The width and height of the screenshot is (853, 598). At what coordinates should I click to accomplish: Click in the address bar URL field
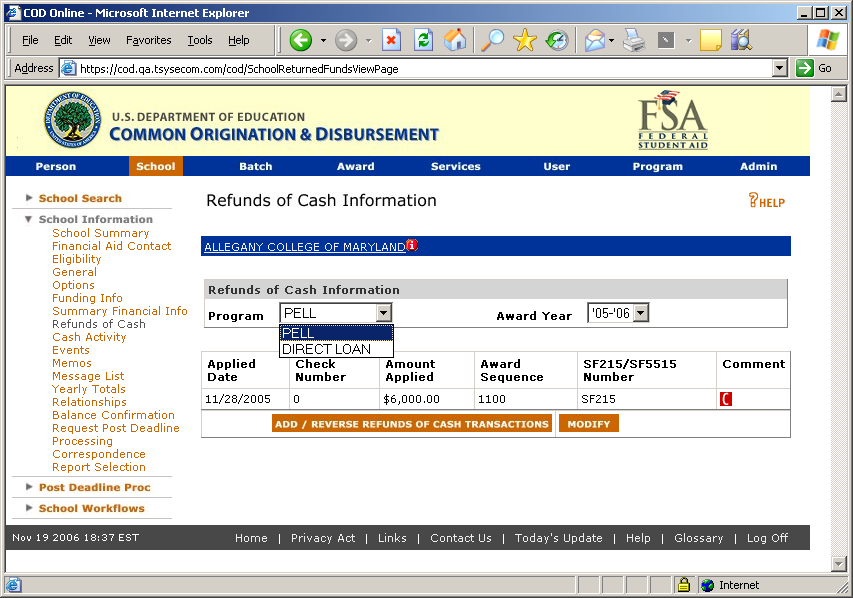pyautogui.click(x=420, y=69)
